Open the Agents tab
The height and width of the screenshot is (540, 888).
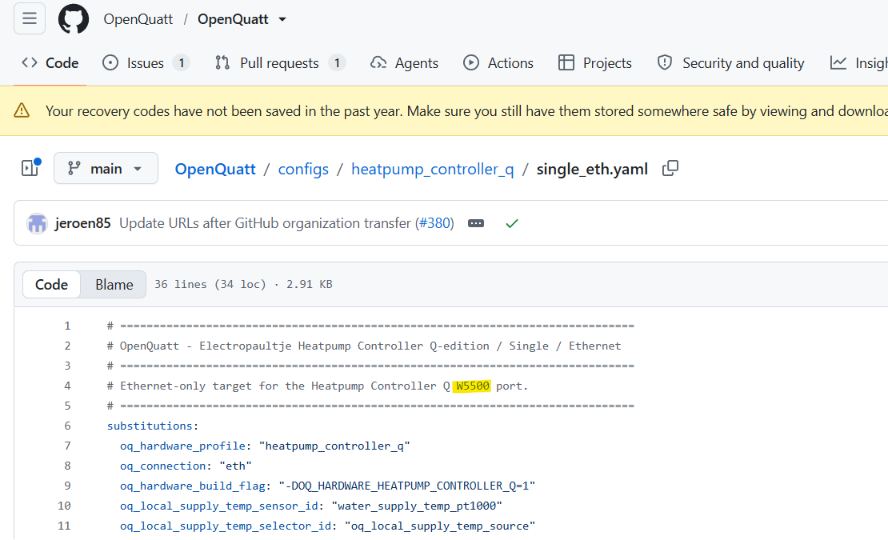click(x=404, y=63)
